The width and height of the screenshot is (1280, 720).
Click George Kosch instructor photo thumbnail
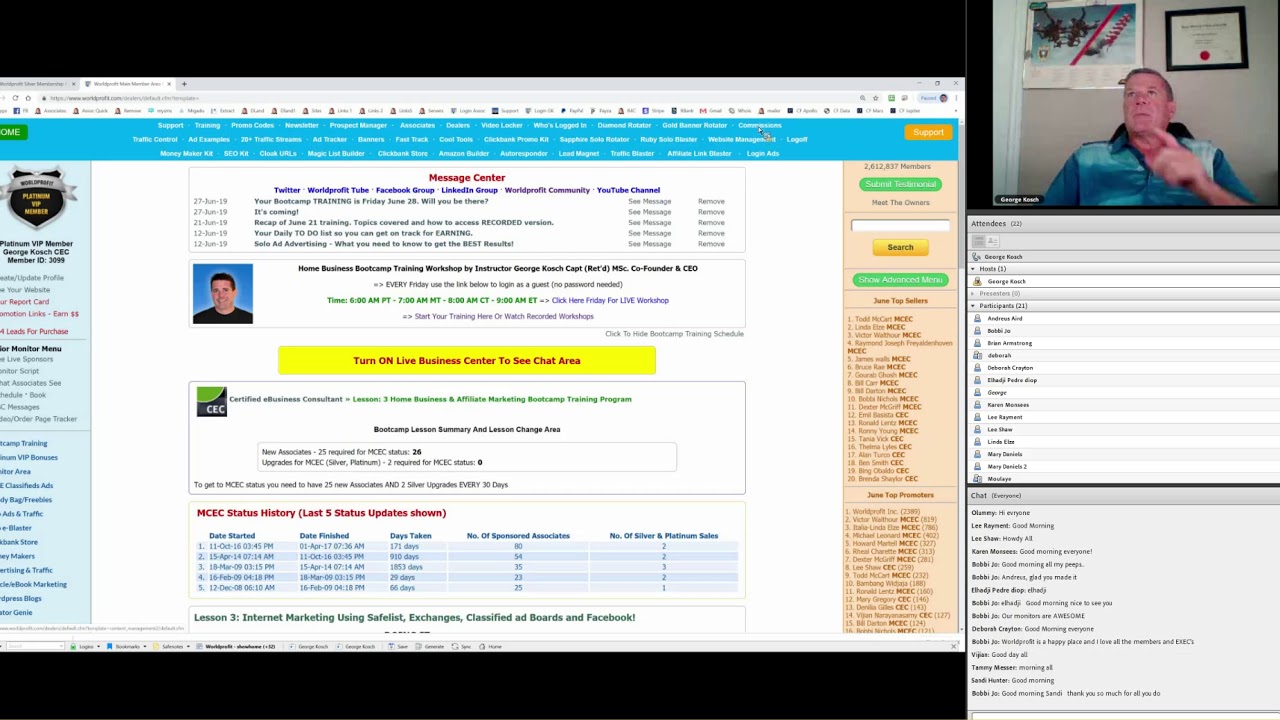223,294
